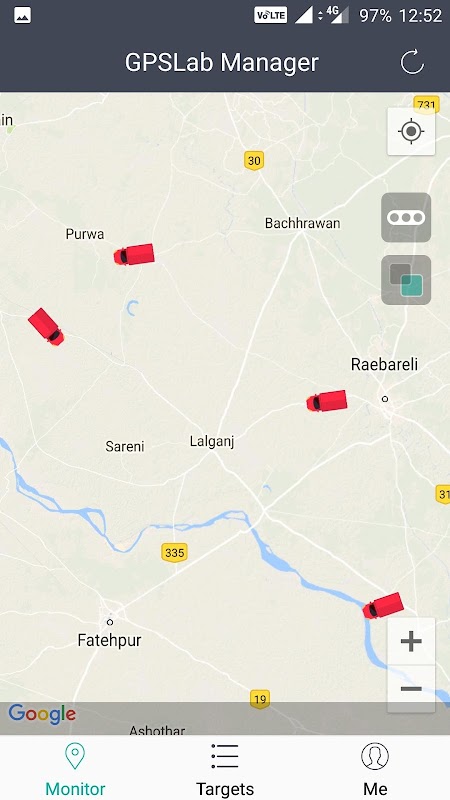Tap the Raebareli city label
This screenshot has height=800, width=450.
click(x=384, y=364)
